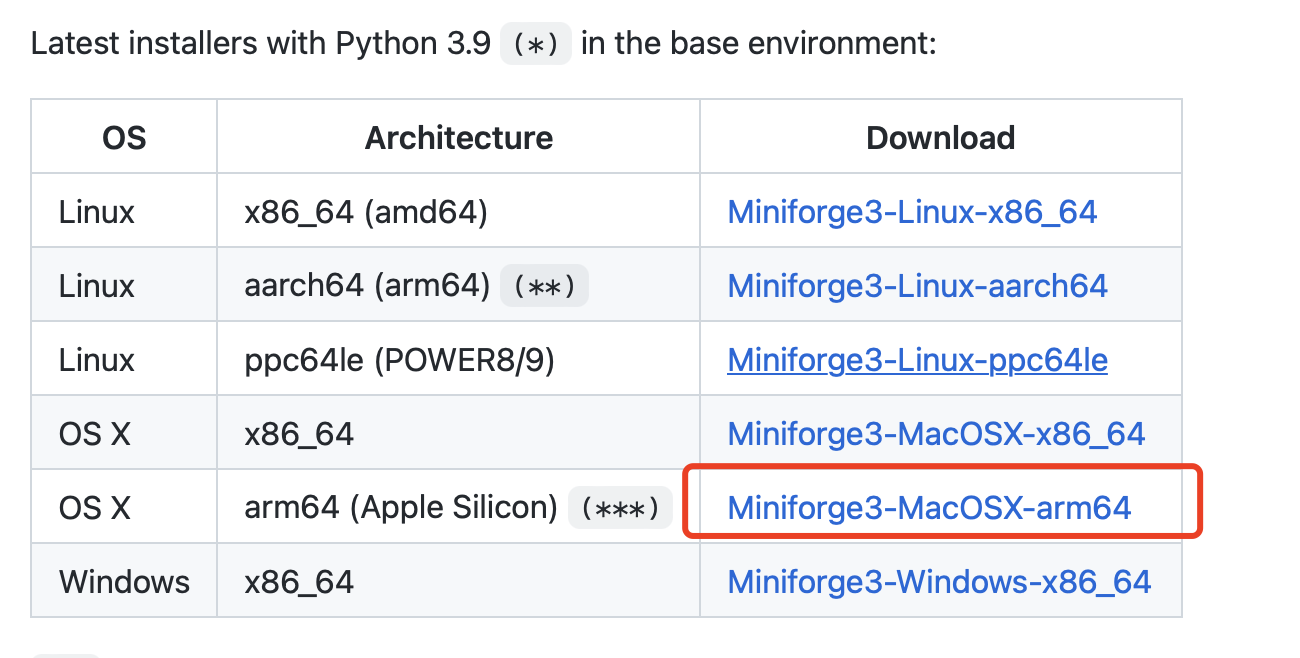
Task: Click the arm64 (Apple Silicon) architecture cell
Action: pos(400,507)
